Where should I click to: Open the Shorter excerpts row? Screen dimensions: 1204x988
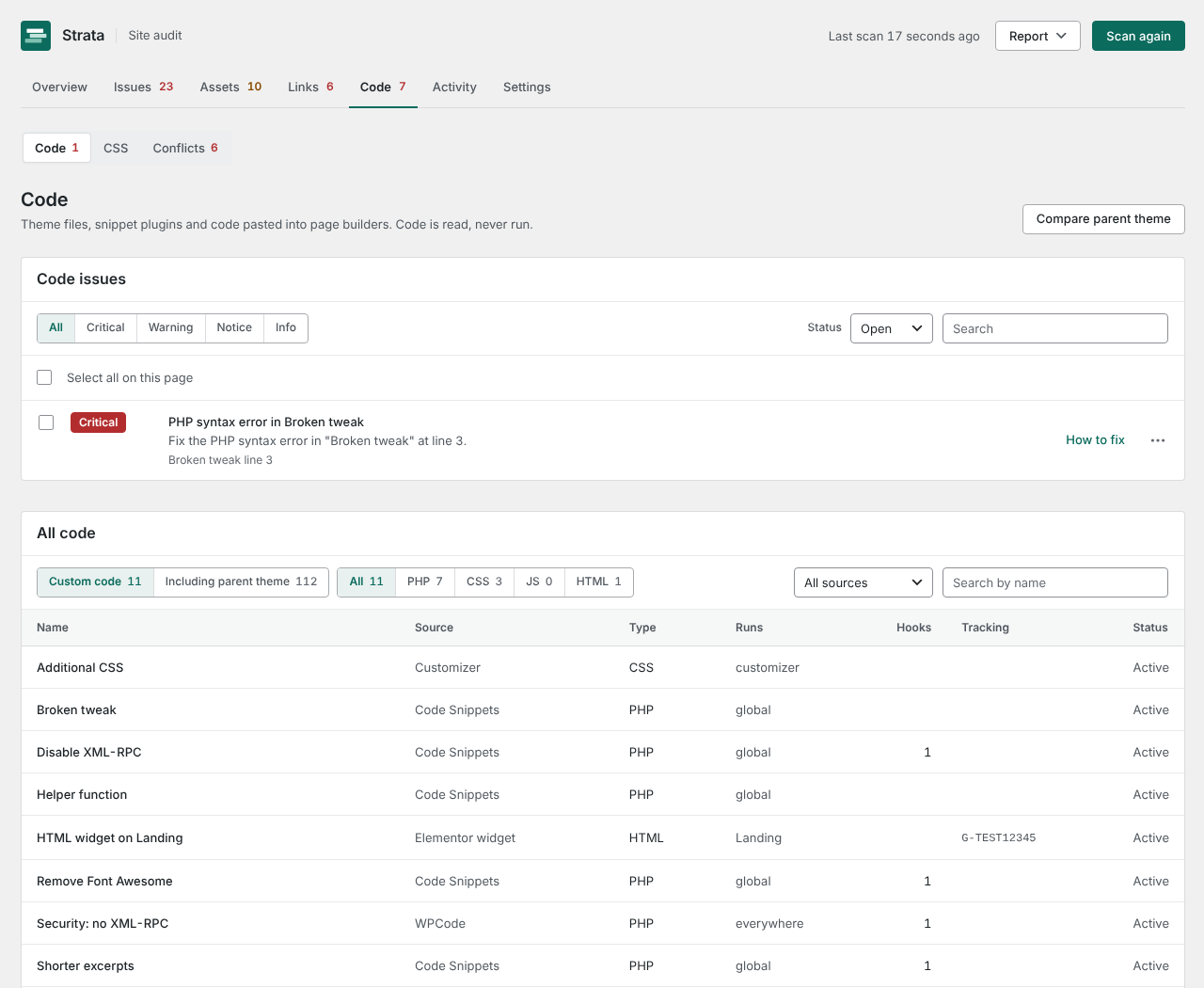click(x=603, y=965)
